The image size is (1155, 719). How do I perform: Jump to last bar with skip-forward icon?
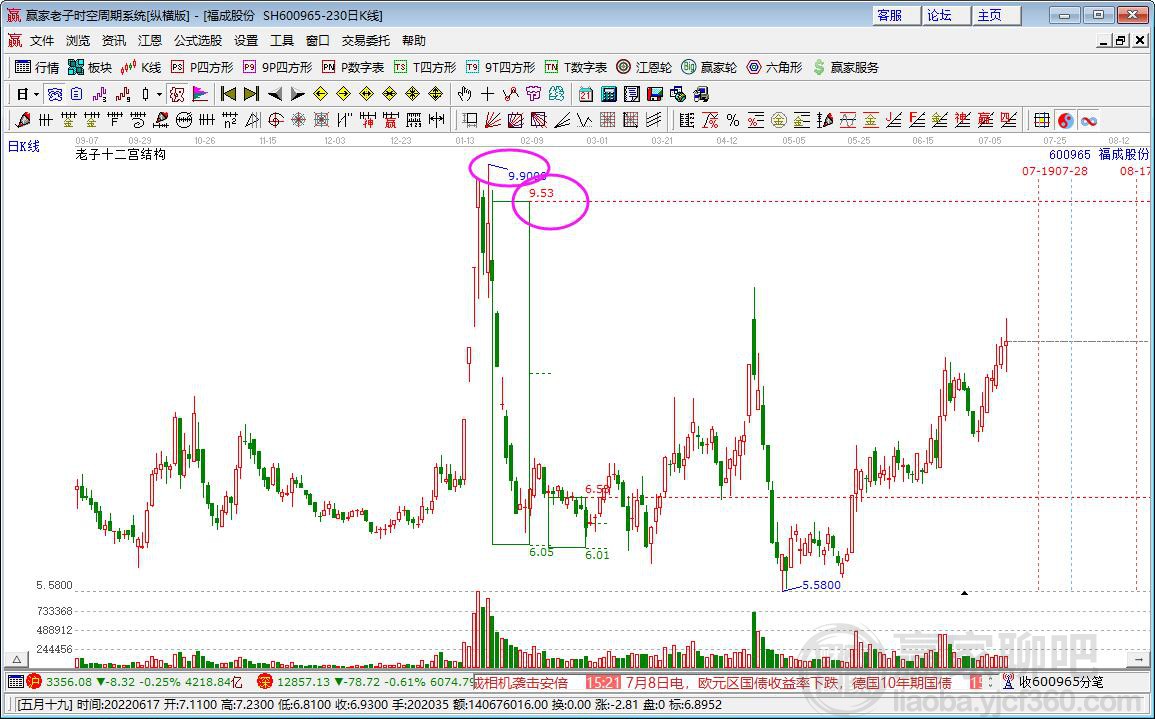coord(251,94)
